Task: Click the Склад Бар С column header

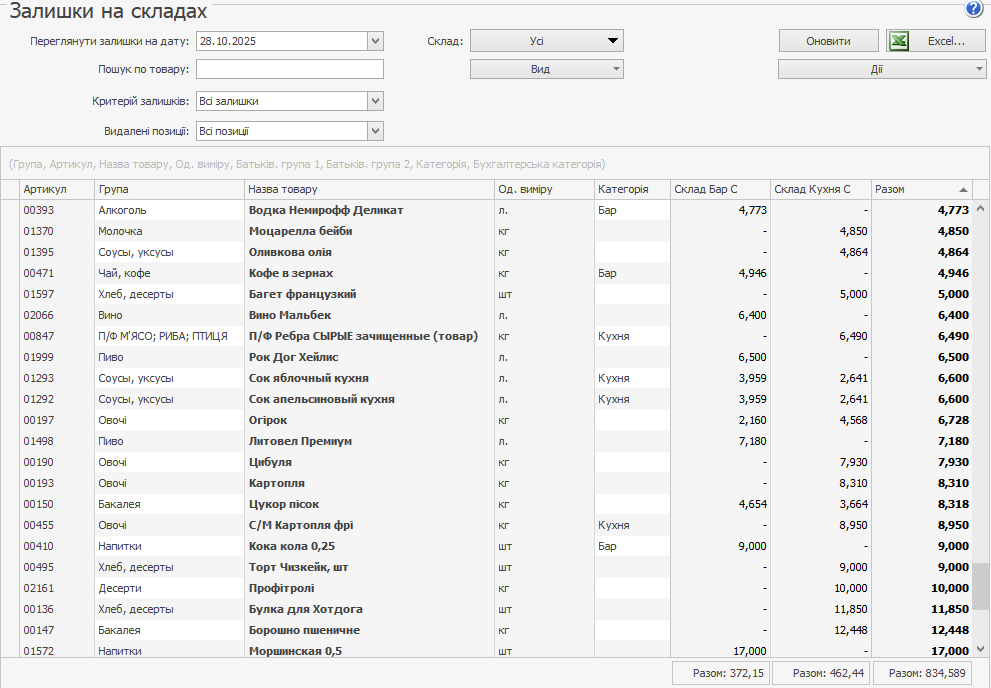Action: click(719, 190)
